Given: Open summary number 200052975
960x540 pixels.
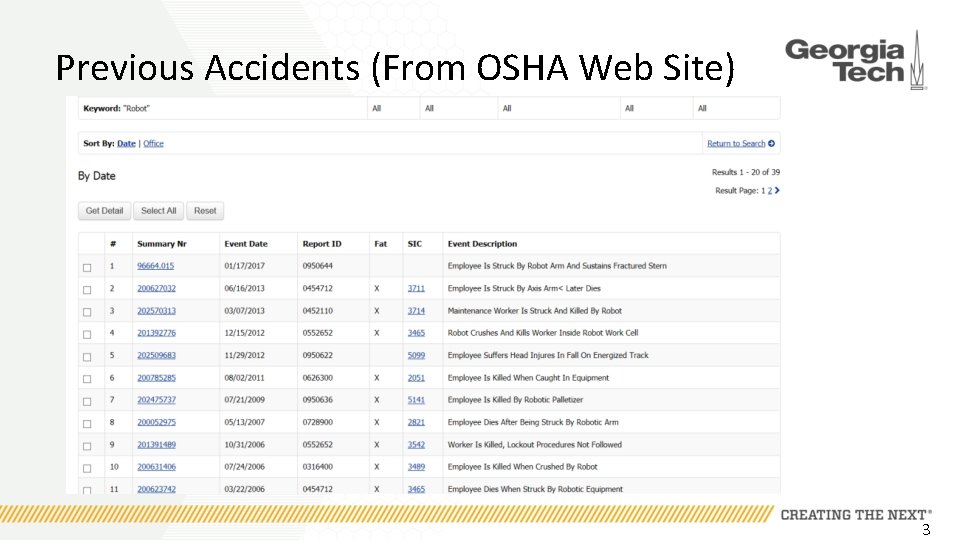Looking at the screenshot, I should [x=156, y=422].
